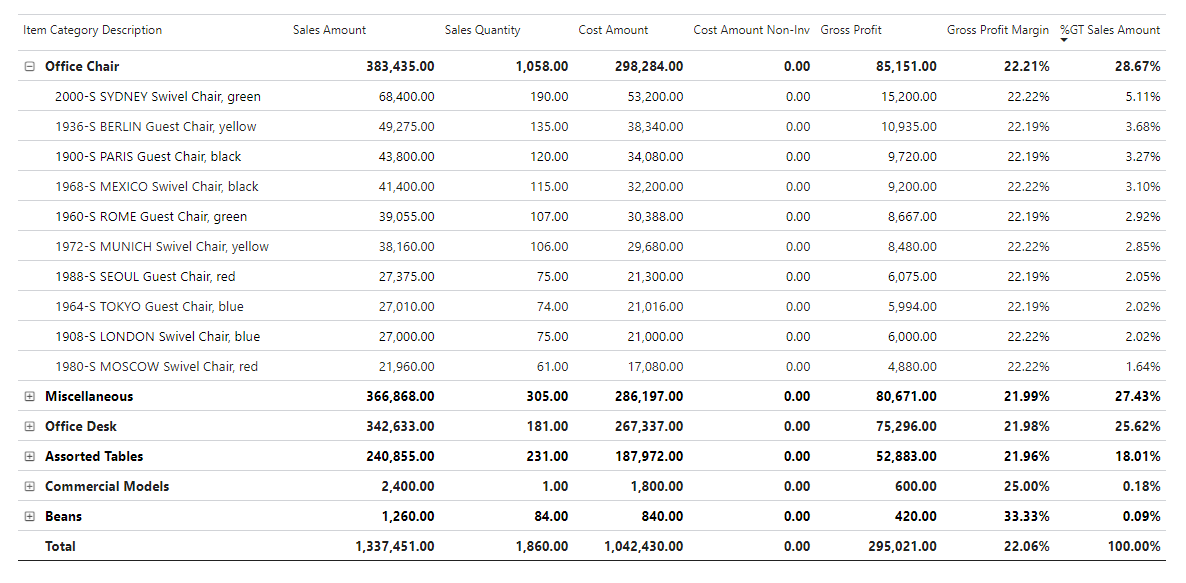Image resolution: width=1186 pixels, height=583 pixels.
Task: Click the Item Category Description column header
Action: point(91,30)
